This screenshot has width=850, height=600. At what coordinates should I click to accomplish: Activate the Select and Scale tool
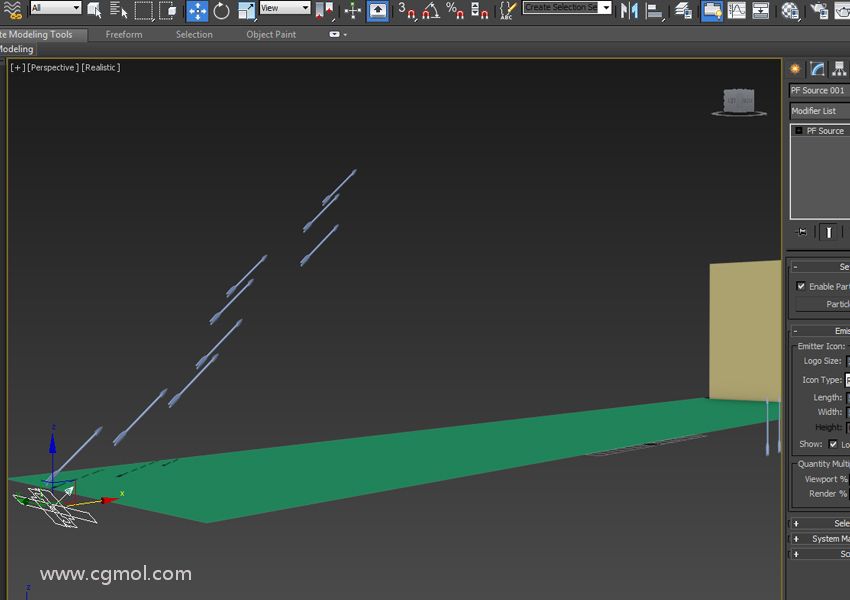(247, 11)
